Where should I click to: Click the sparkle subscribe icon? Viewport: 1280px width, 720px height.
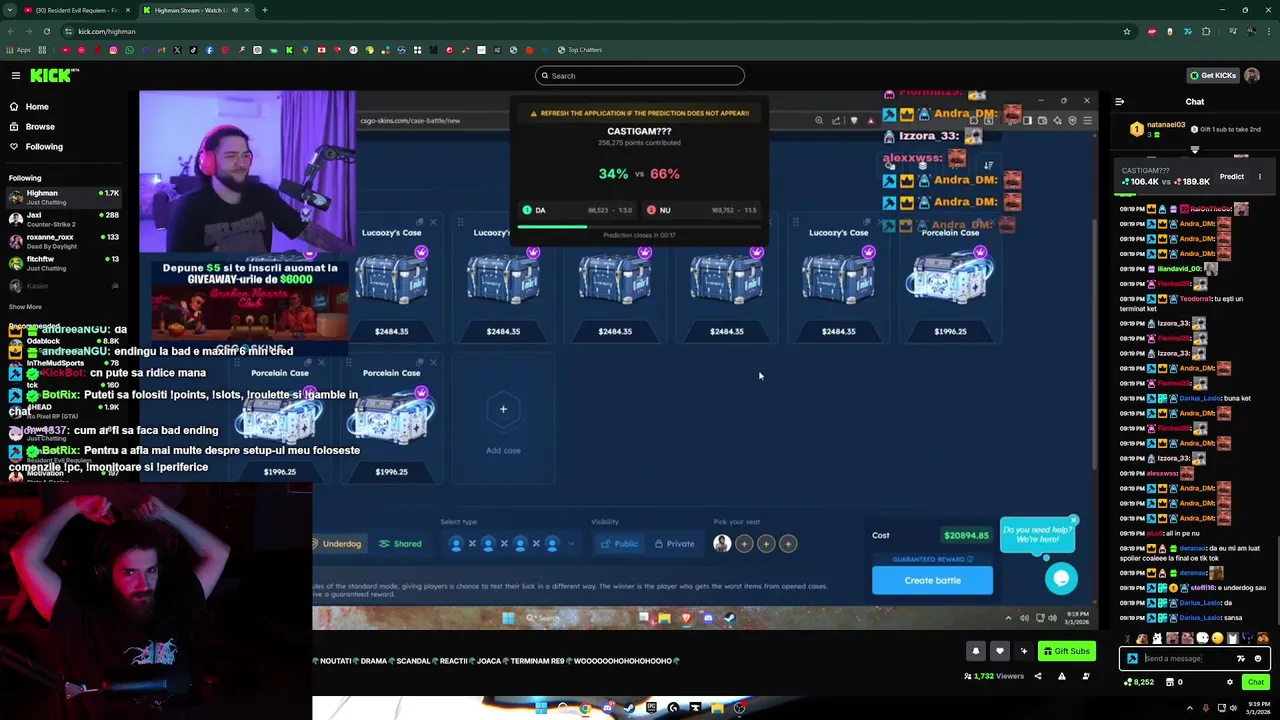(x=1023, y=651)
